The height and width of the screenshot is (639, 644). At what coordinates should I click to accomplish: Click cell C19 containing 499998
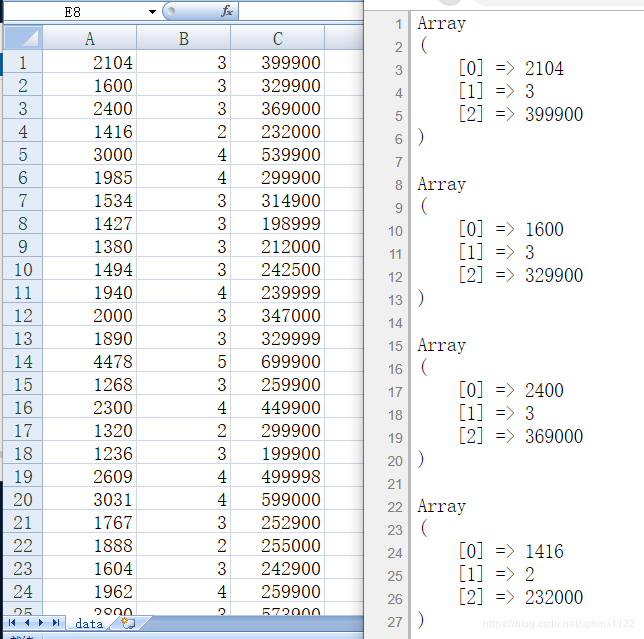click(x=278, y=476)
